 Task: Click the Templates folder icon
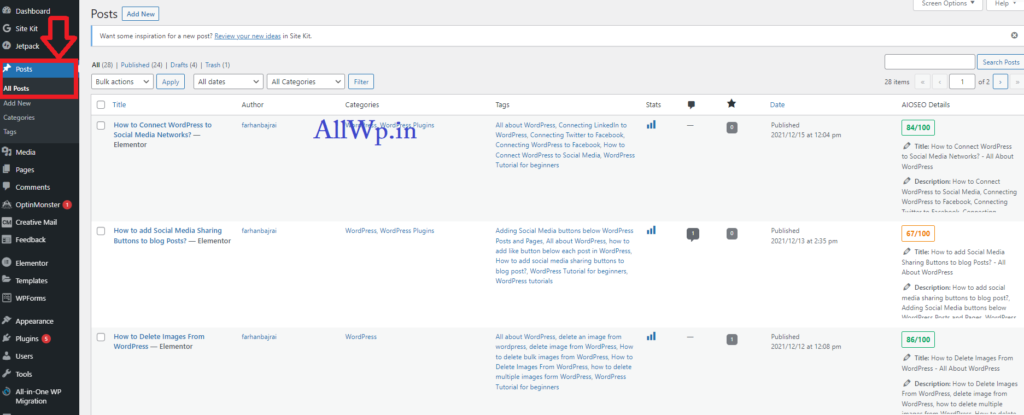[7, 281]
